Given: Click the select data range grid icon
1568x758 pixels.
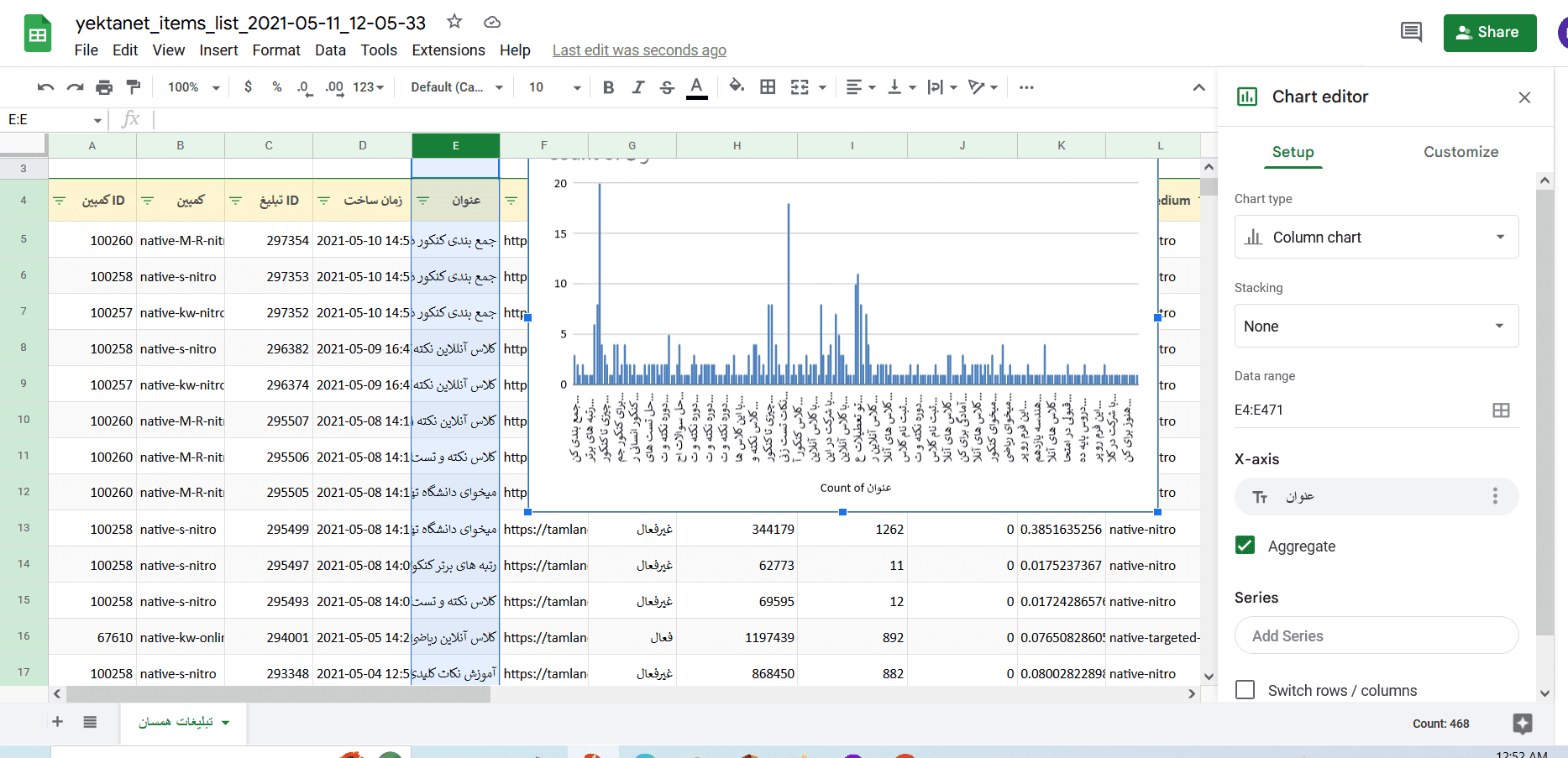Looking at the screenshot, I should click(1501, 410).
